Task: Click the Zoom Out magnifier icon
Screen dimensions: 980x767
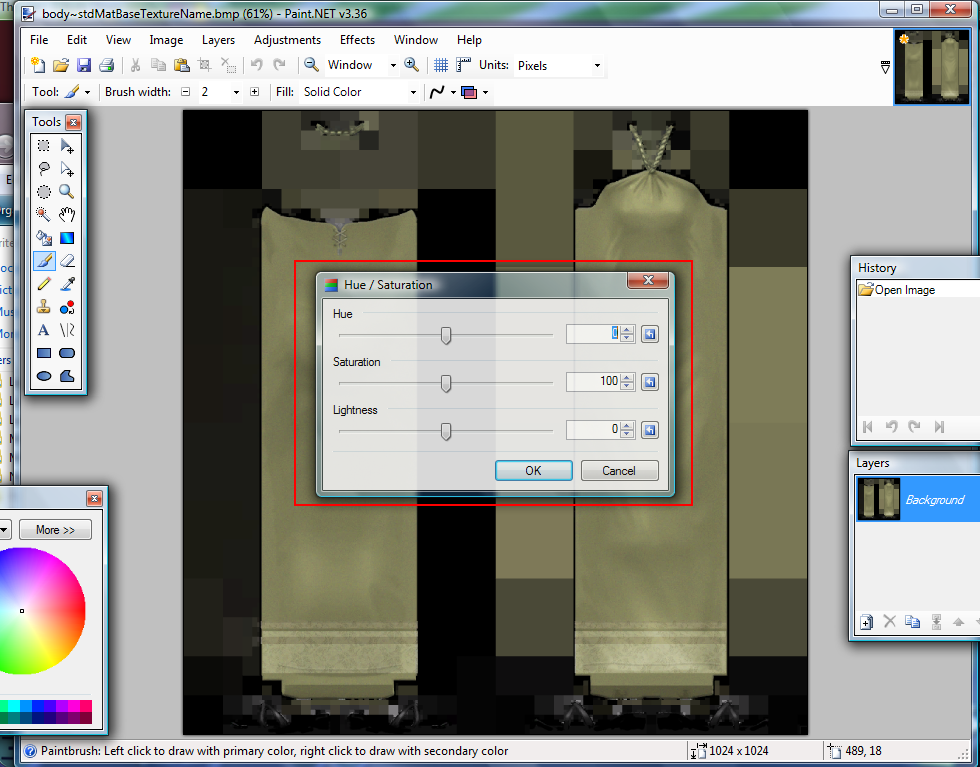Action: tap(311, 64)
